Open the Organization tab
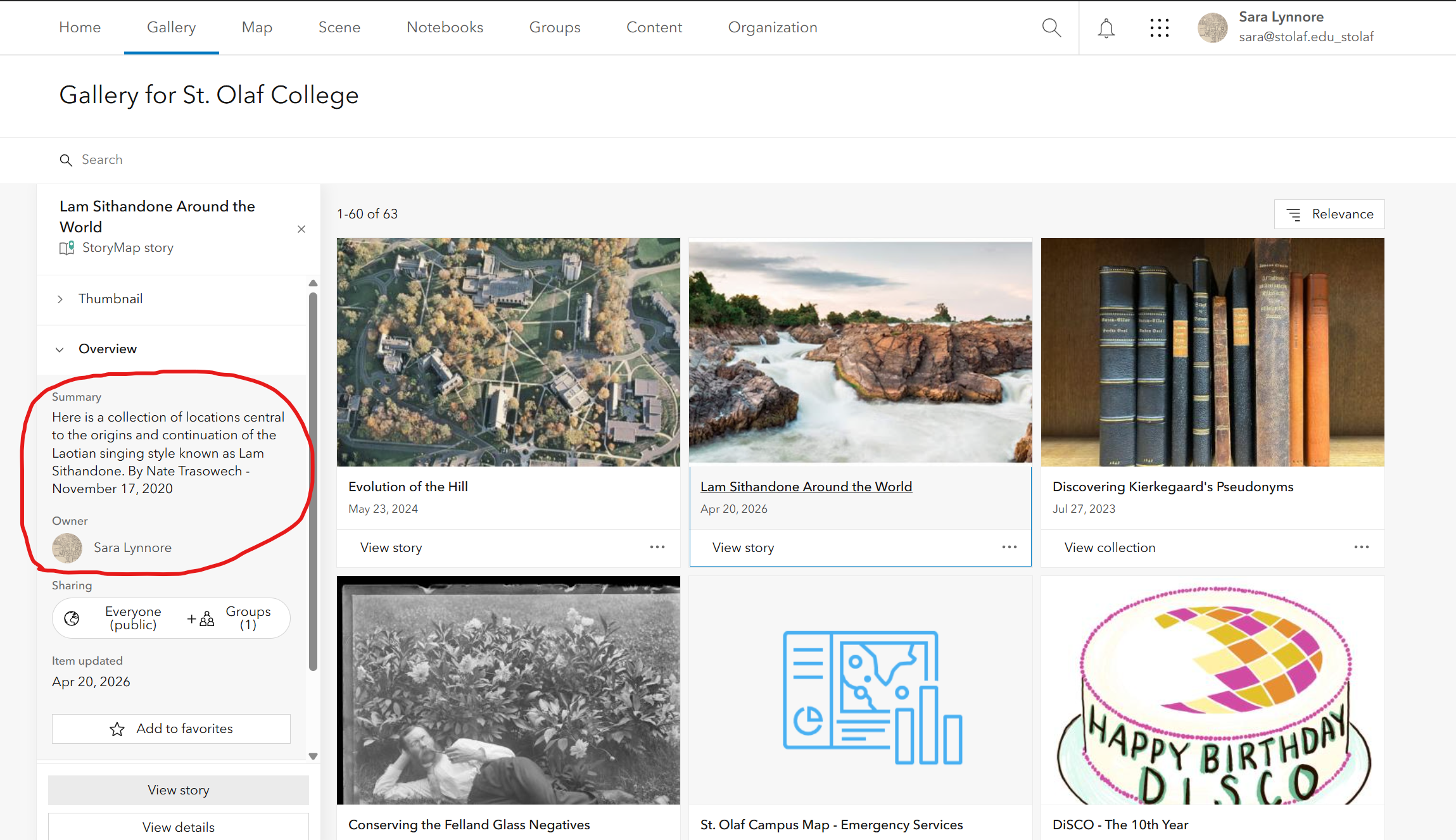Viewport: 1456px width, 840px height. pyautogui.click(x=773, y=27)
